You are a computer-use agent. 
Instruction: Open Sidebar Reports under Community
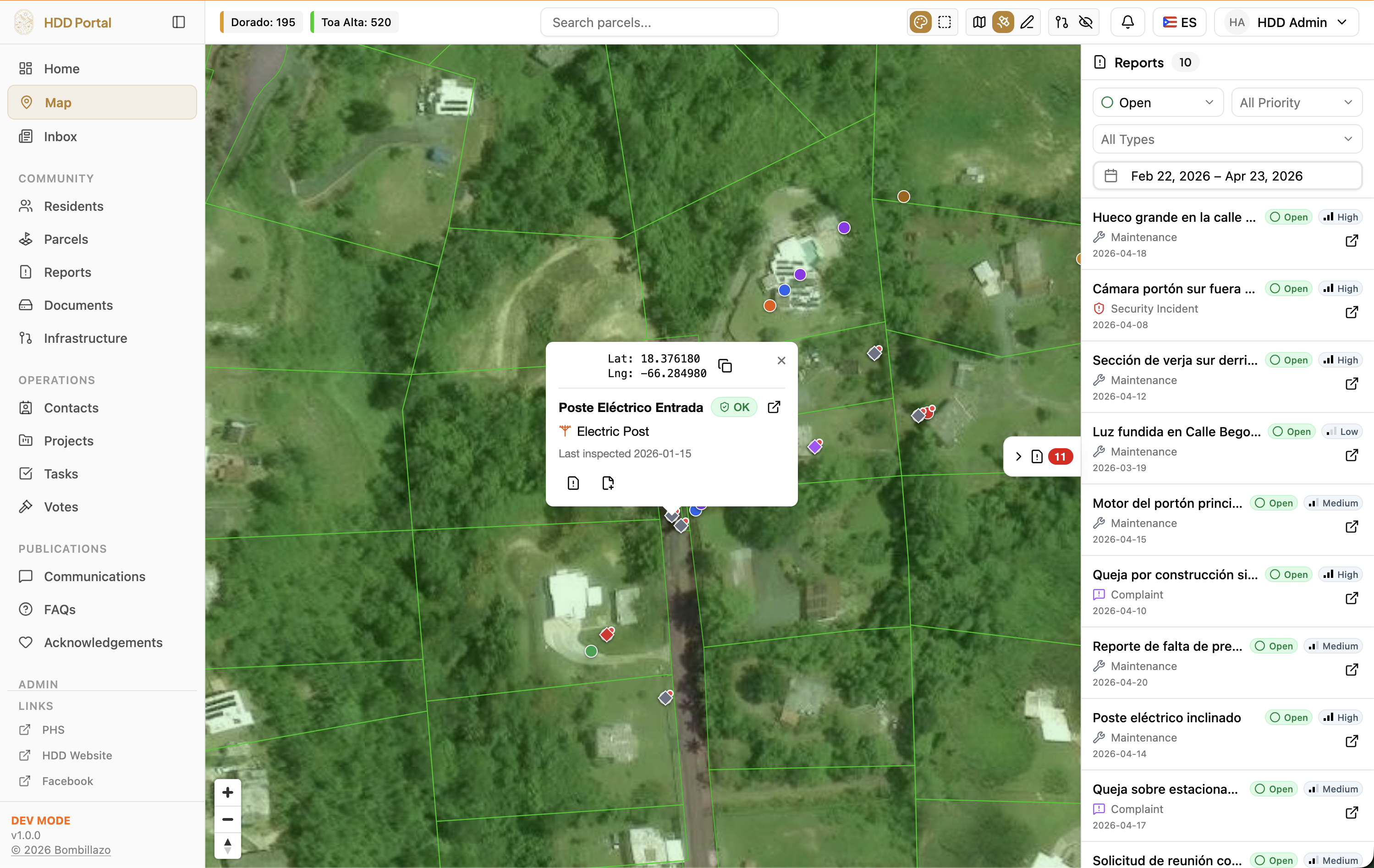[x=102, y=272]
